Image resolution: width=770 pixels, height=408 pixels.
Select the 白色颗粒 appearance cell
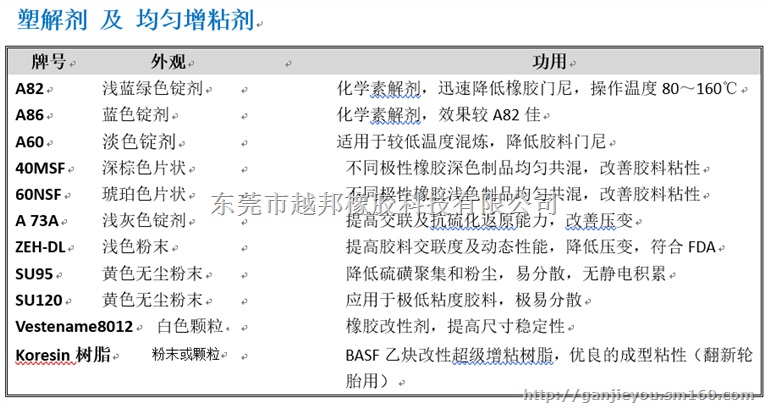coord(191,326)
